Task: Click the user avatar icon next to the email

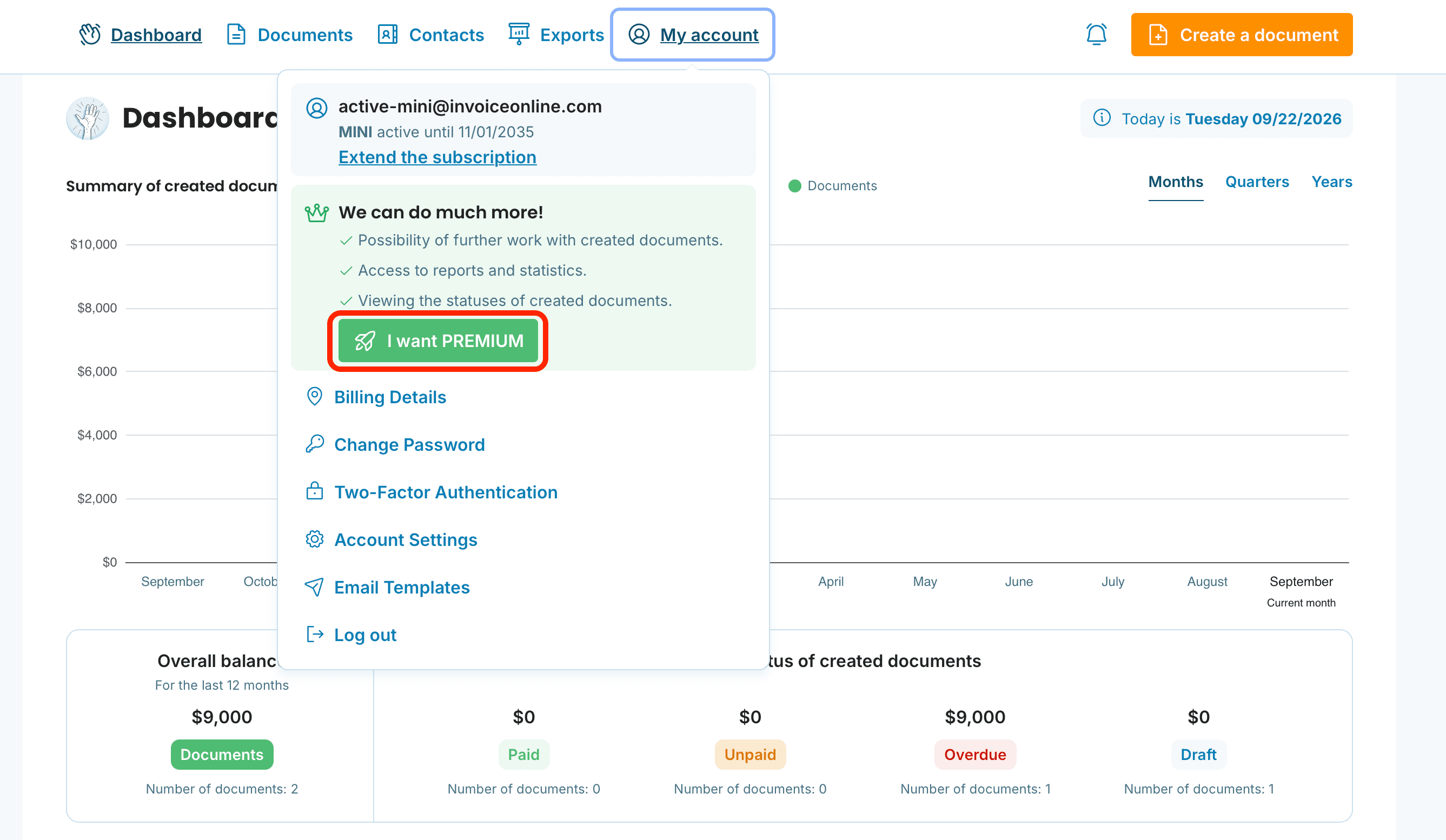Action: [x=317, y=108]
